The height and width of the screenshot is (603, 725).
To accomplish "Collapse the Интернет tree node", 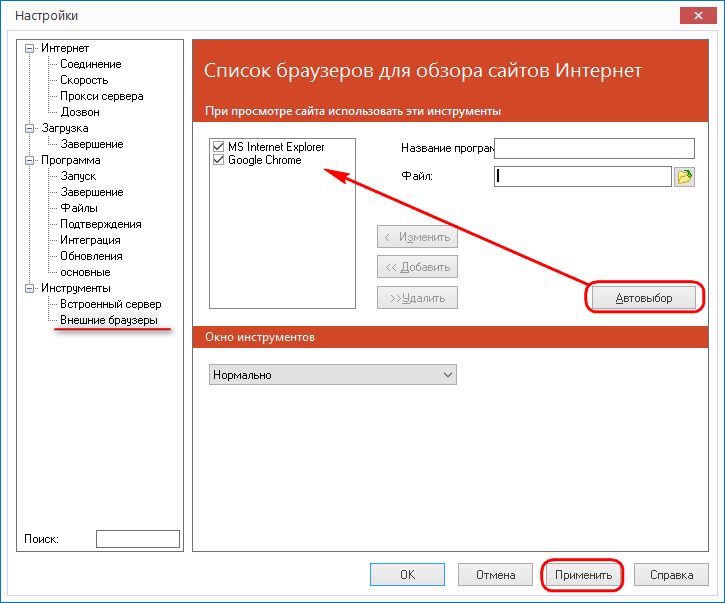I will coord(30,48).
